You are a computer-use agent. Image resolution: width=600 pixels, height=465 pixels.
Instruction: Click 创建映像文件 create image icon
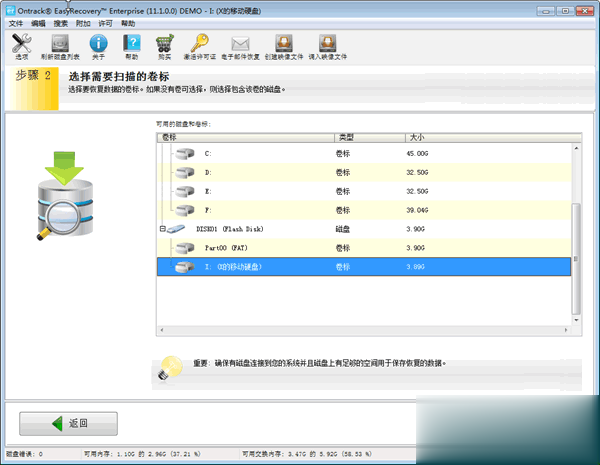[284, 47]
